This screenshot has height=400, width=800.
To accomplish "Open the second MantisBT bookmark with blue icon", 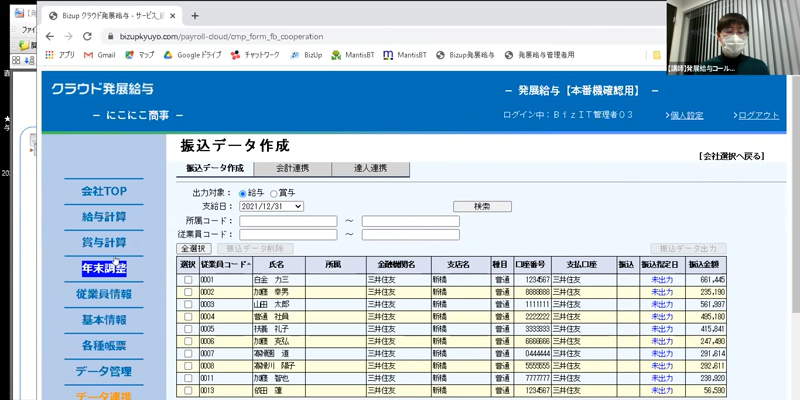I will [x=405, y=55].
